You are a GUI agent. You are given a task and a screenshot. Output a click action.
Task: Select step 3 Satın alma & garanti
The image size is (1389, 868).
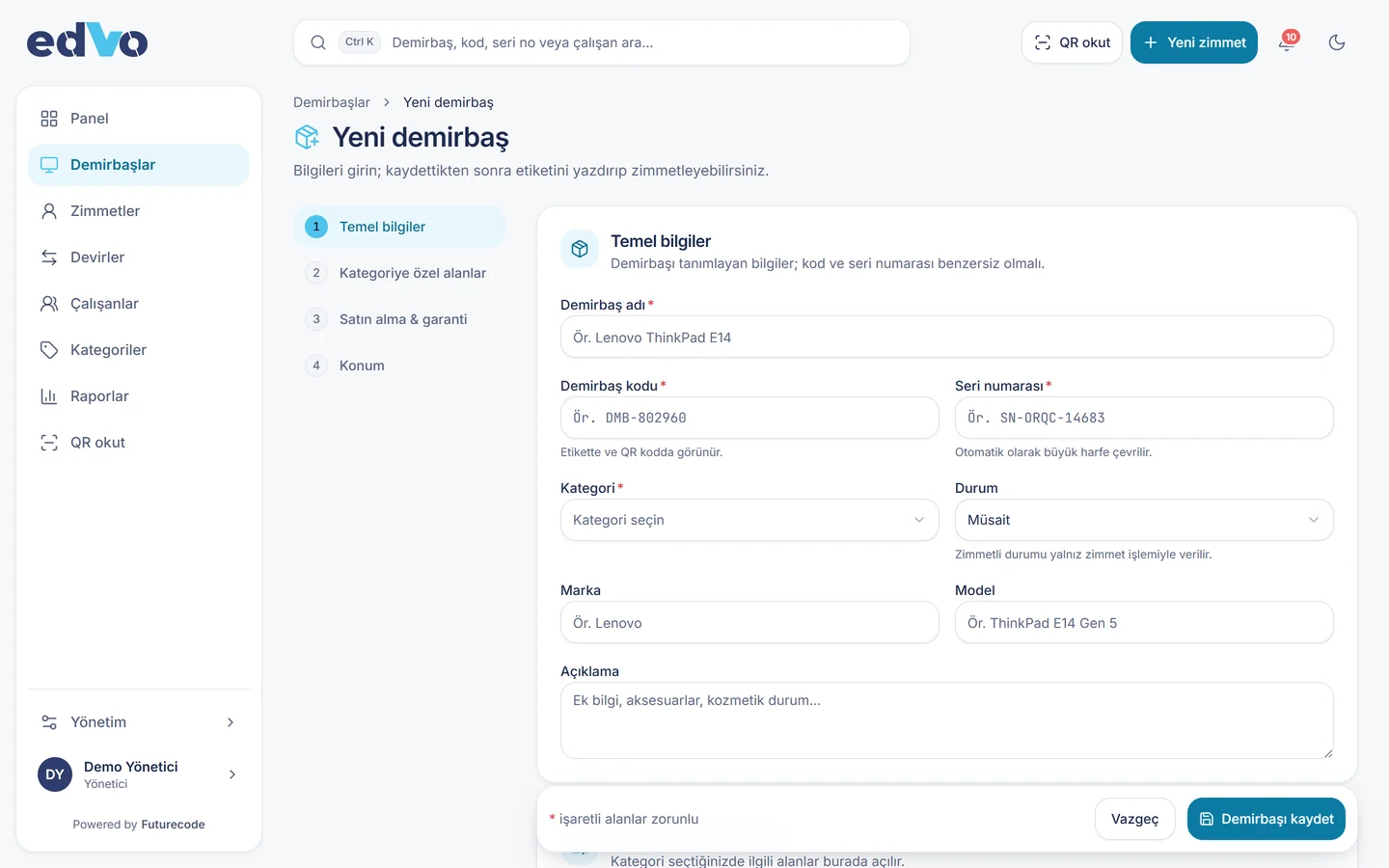coord(399,319)
